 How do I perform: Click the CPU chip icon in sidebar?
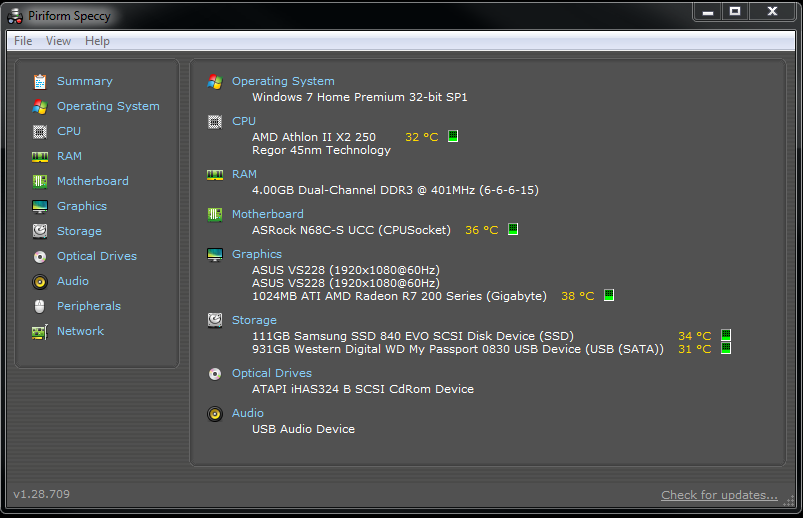point(40,132)
